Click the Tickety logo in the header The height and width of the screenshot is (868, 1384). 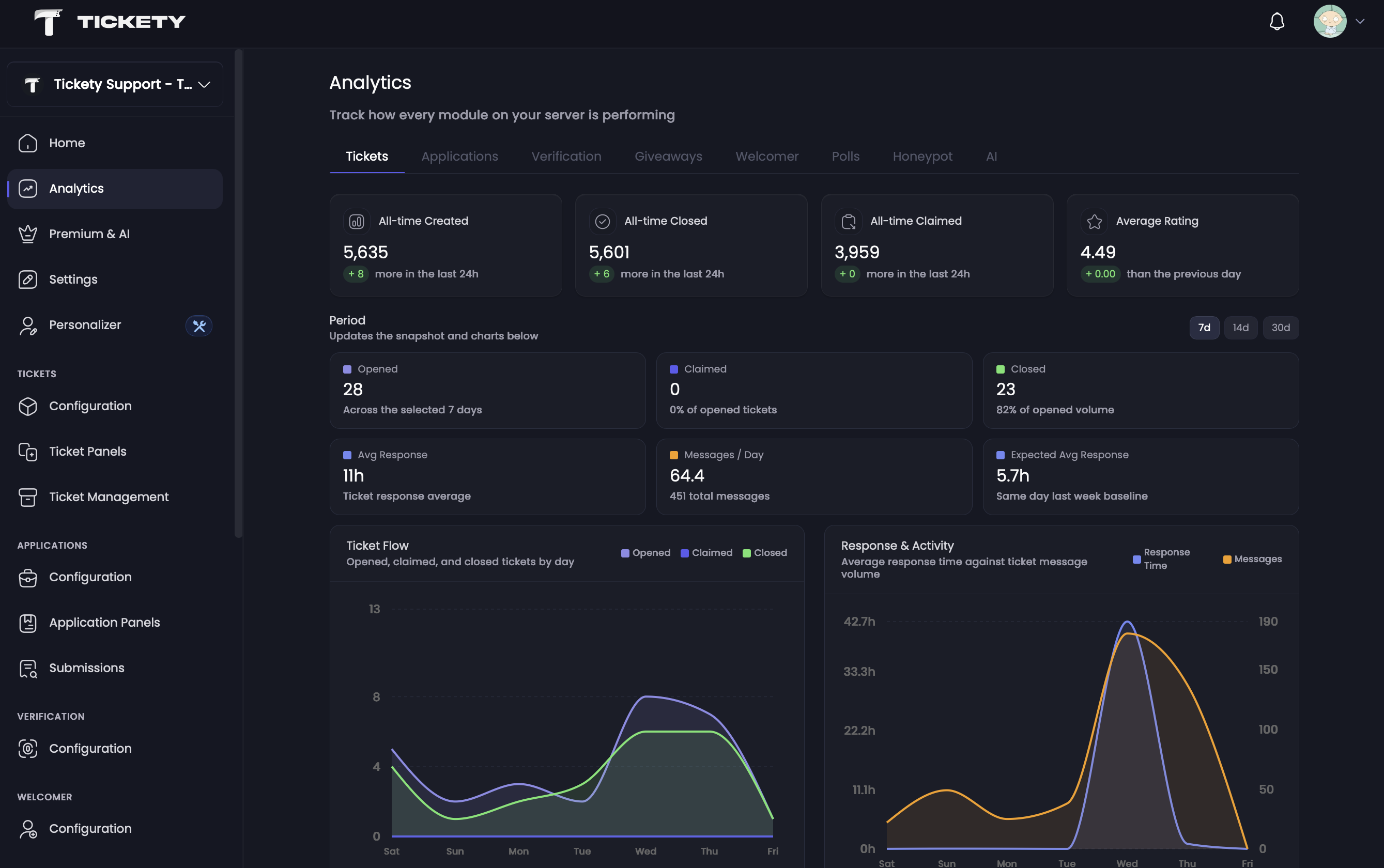click(110, 22)
